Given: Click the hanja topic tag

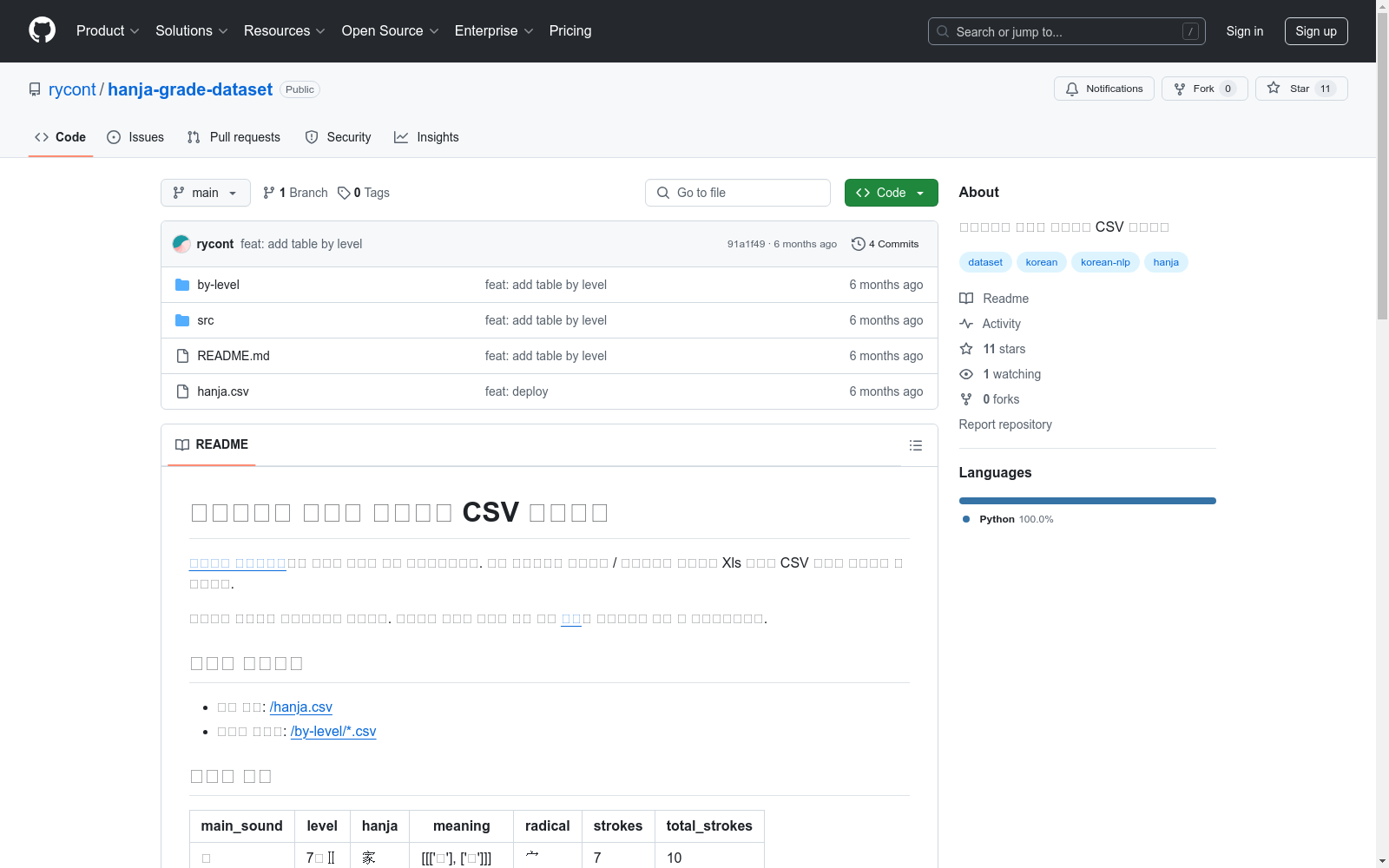Looking at the screenshot, I should pos(1166,262).
